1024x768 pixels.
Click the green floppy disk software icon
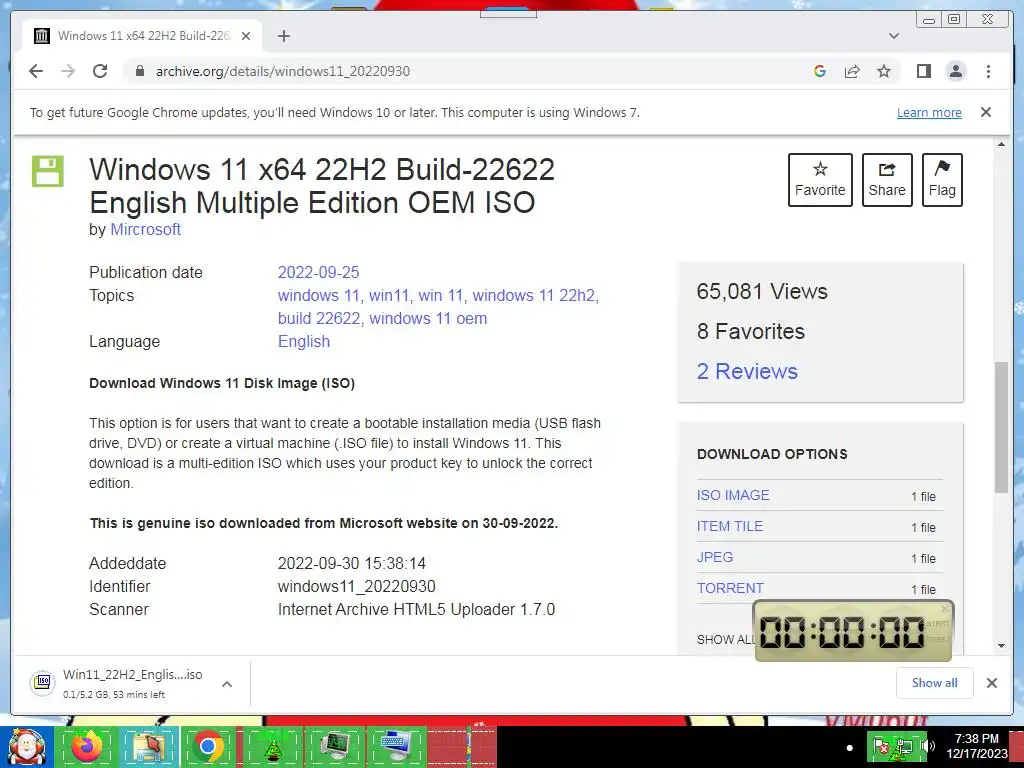48,172
